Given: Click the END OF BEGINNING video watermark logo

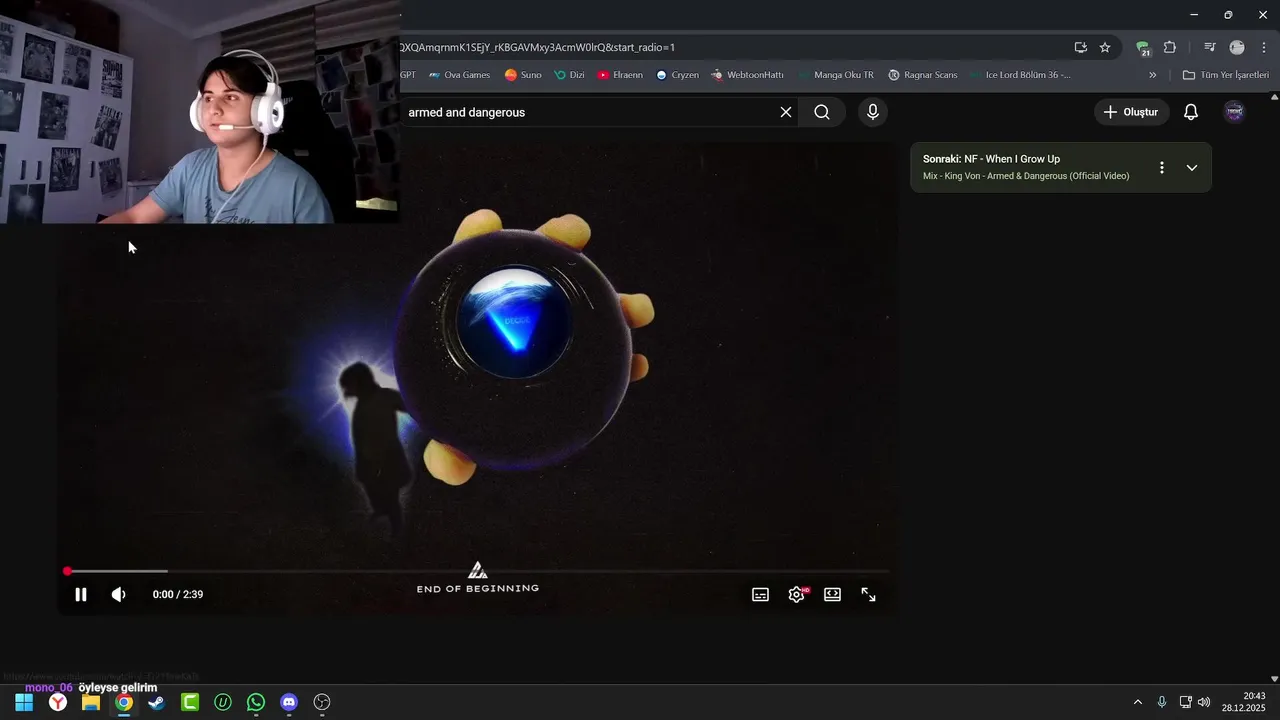Looking at the screenshot, I should (x=478, y=578).
